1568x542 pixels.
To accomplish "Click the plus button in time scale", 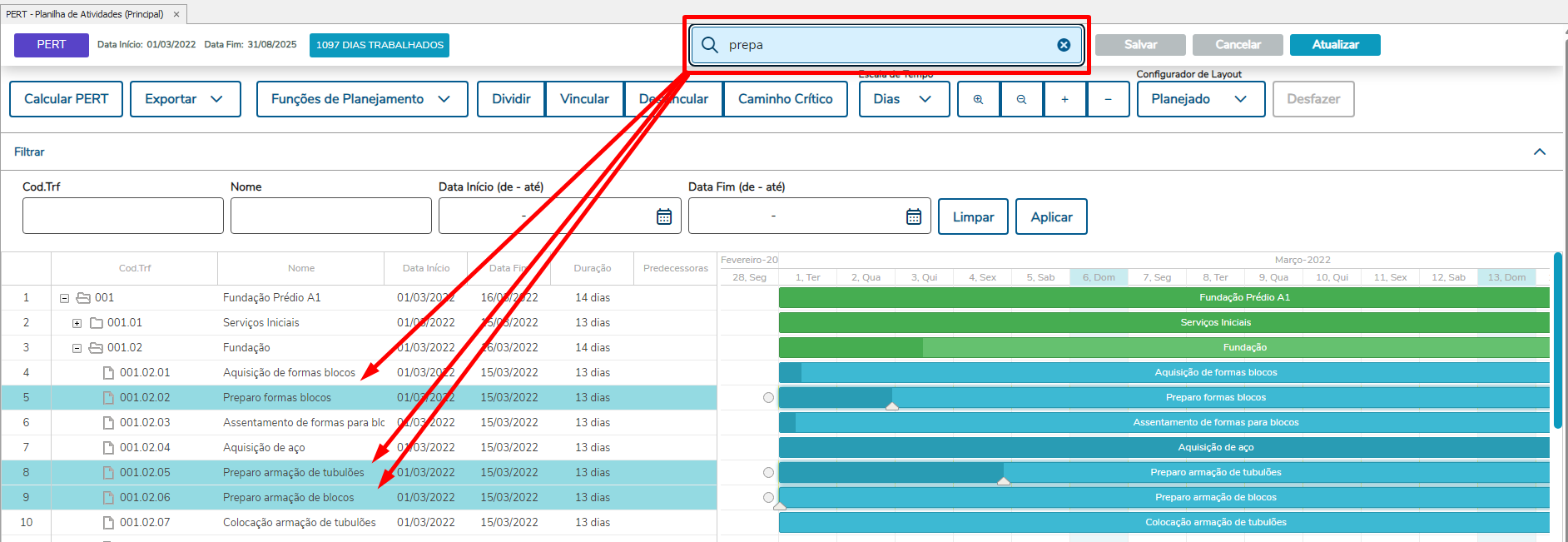I will [x=1065, y=99].
